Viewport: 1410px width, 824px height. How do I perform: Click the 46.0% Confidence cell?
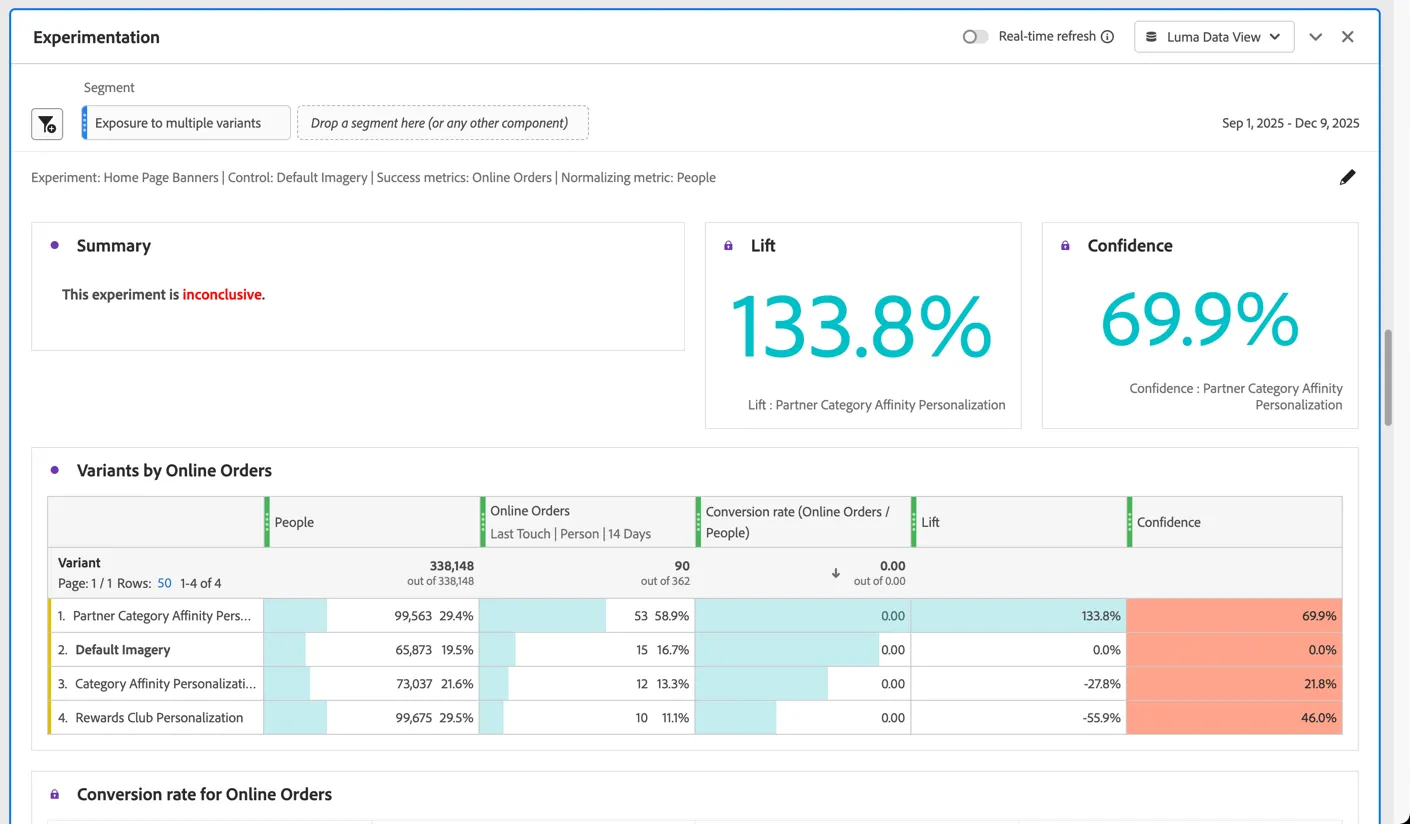point(1235,718)
